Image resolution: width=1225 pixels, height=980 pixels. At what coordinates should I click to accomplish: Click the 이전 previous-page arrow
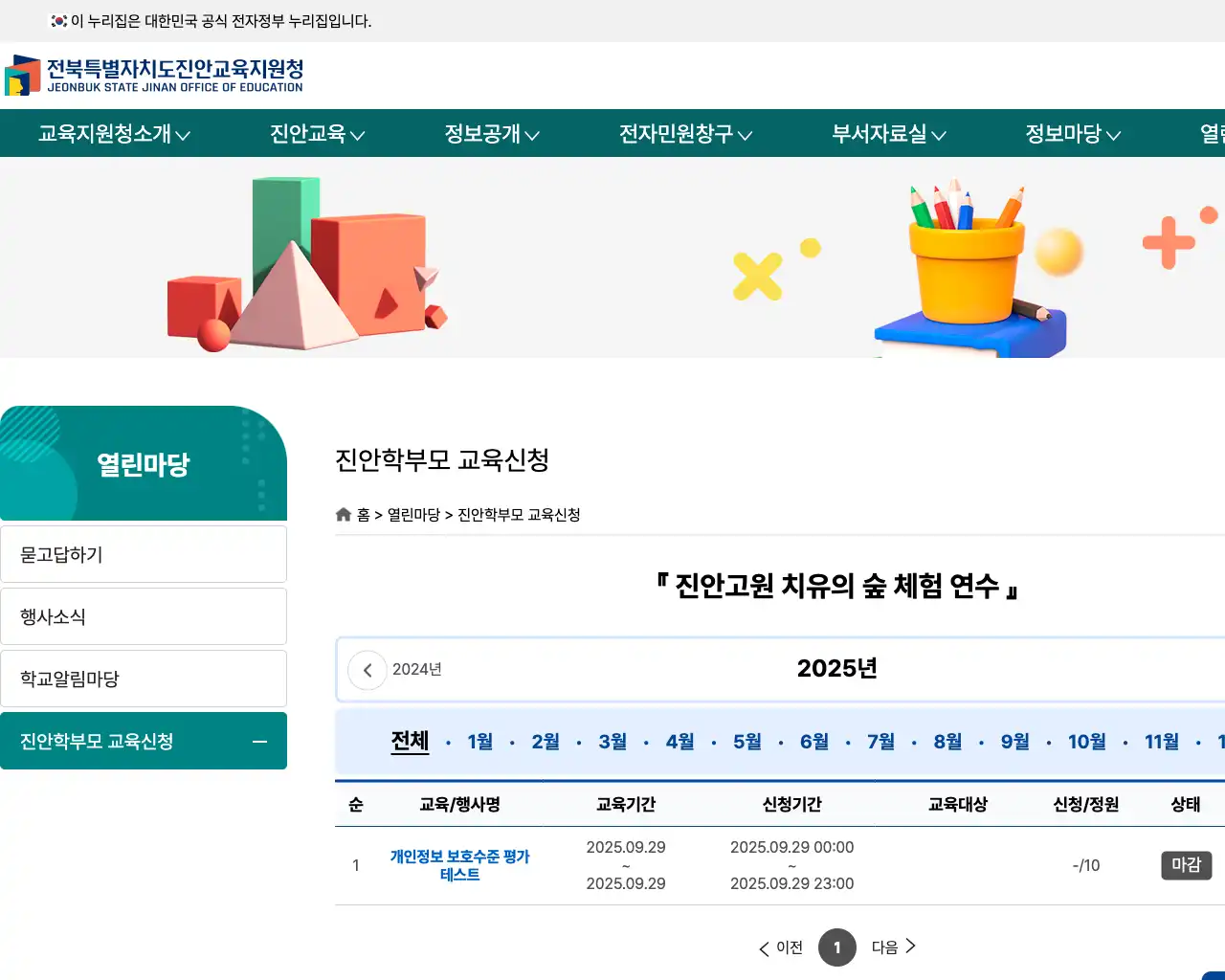pyautogui.click(x=780, y=947)
